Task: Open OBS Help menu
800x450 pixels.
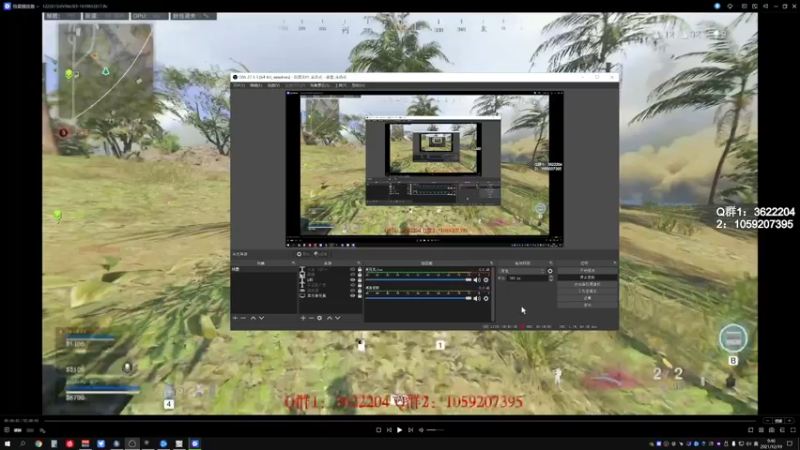Action: coord(358,85)
